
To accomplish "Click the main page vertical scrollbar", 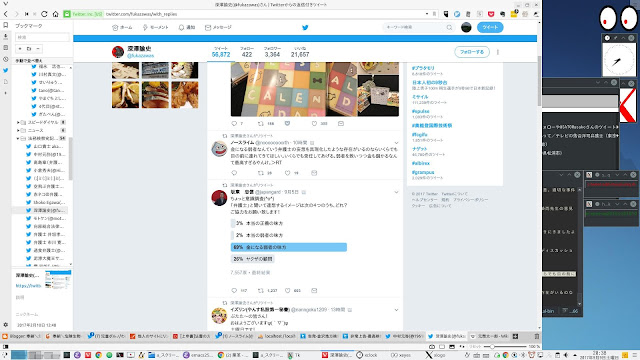I will pos(539,82).
